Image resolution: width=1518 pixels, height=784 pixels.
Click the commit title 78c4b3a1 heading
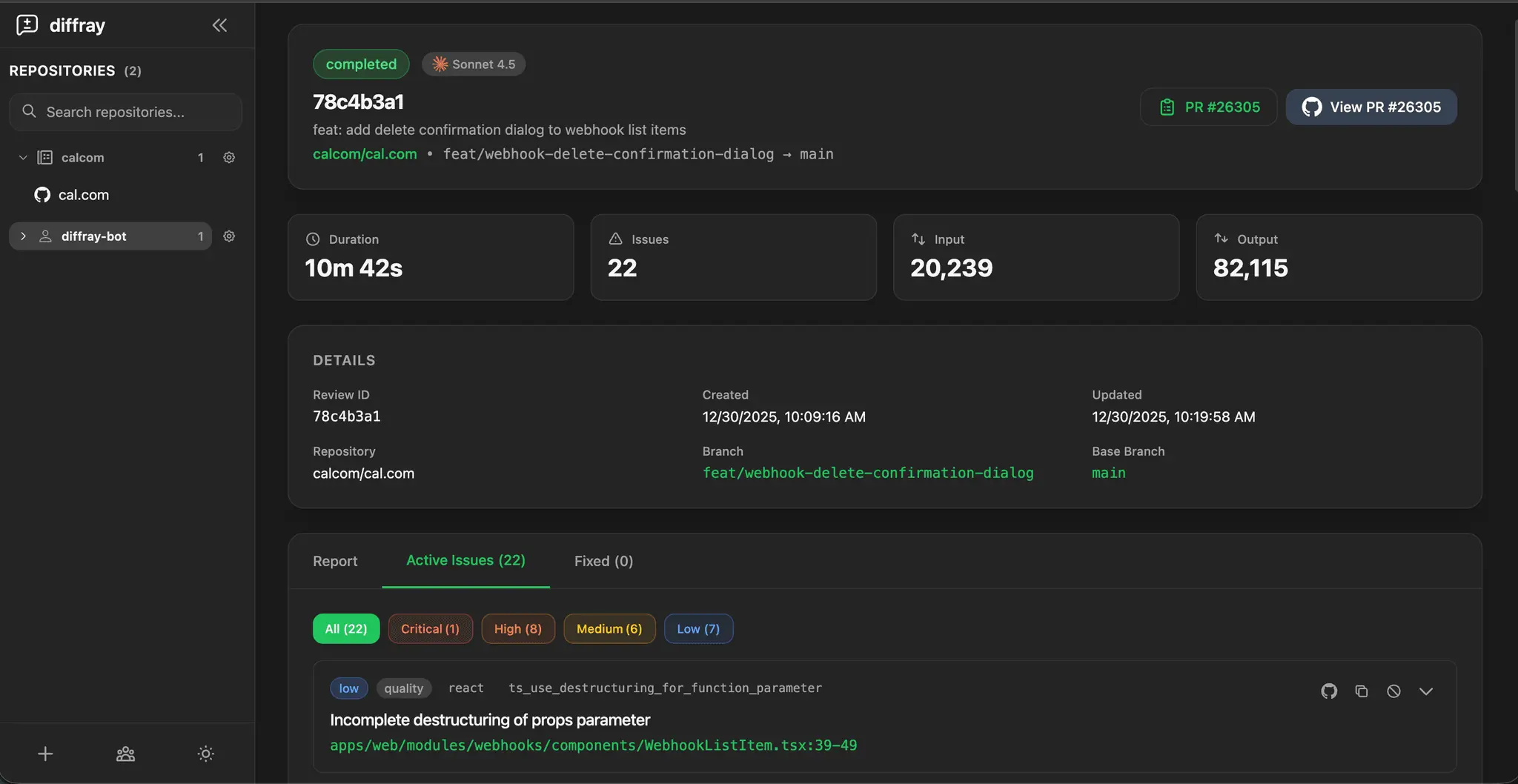[x=358, y=102]
